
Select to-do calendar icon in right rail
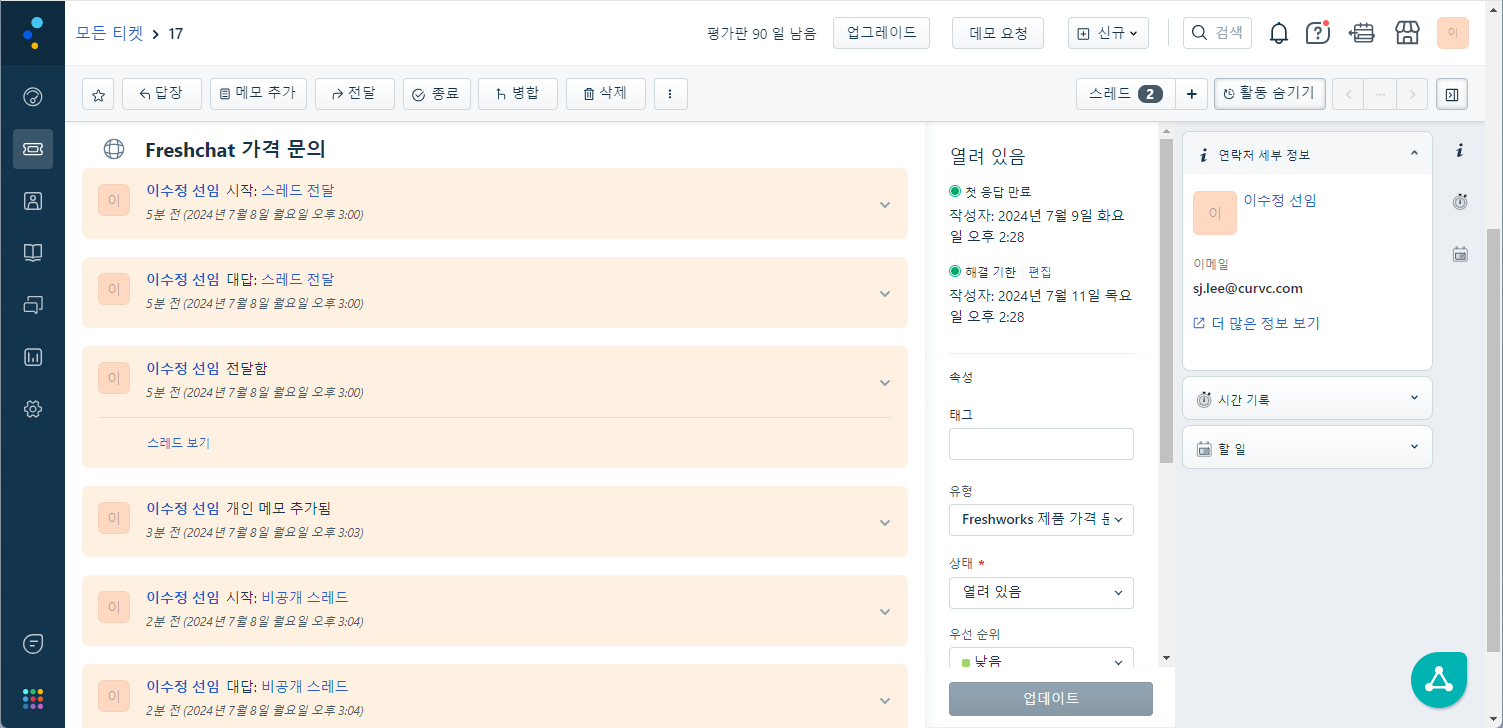(x=1460, y=254)
